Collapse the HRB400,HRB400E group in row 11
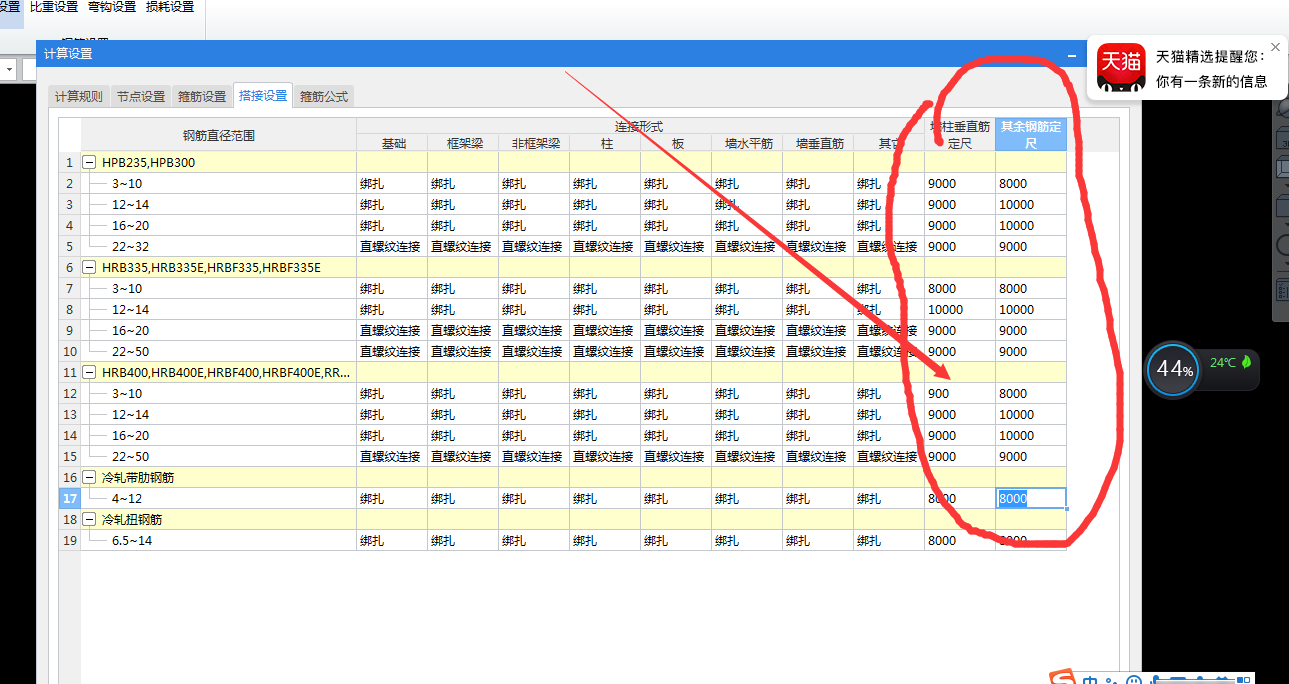The image size is (1289, 684). click(x=90, y=373)
